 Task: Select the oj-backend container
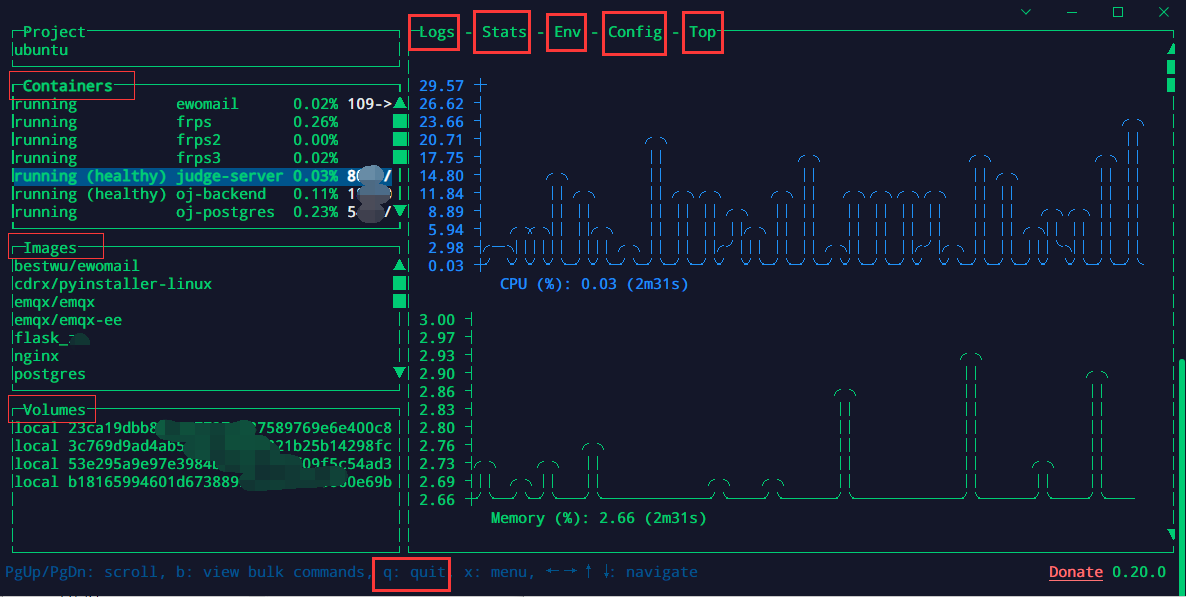(x=221, y=194)
